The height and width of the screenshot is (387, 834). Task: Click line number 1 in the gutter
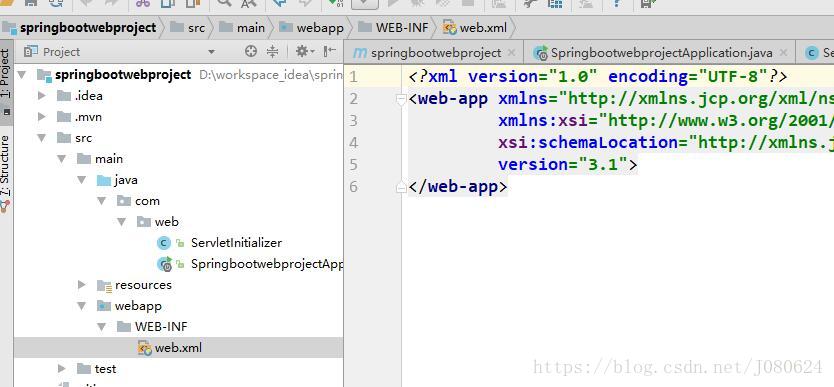(354, 77)
